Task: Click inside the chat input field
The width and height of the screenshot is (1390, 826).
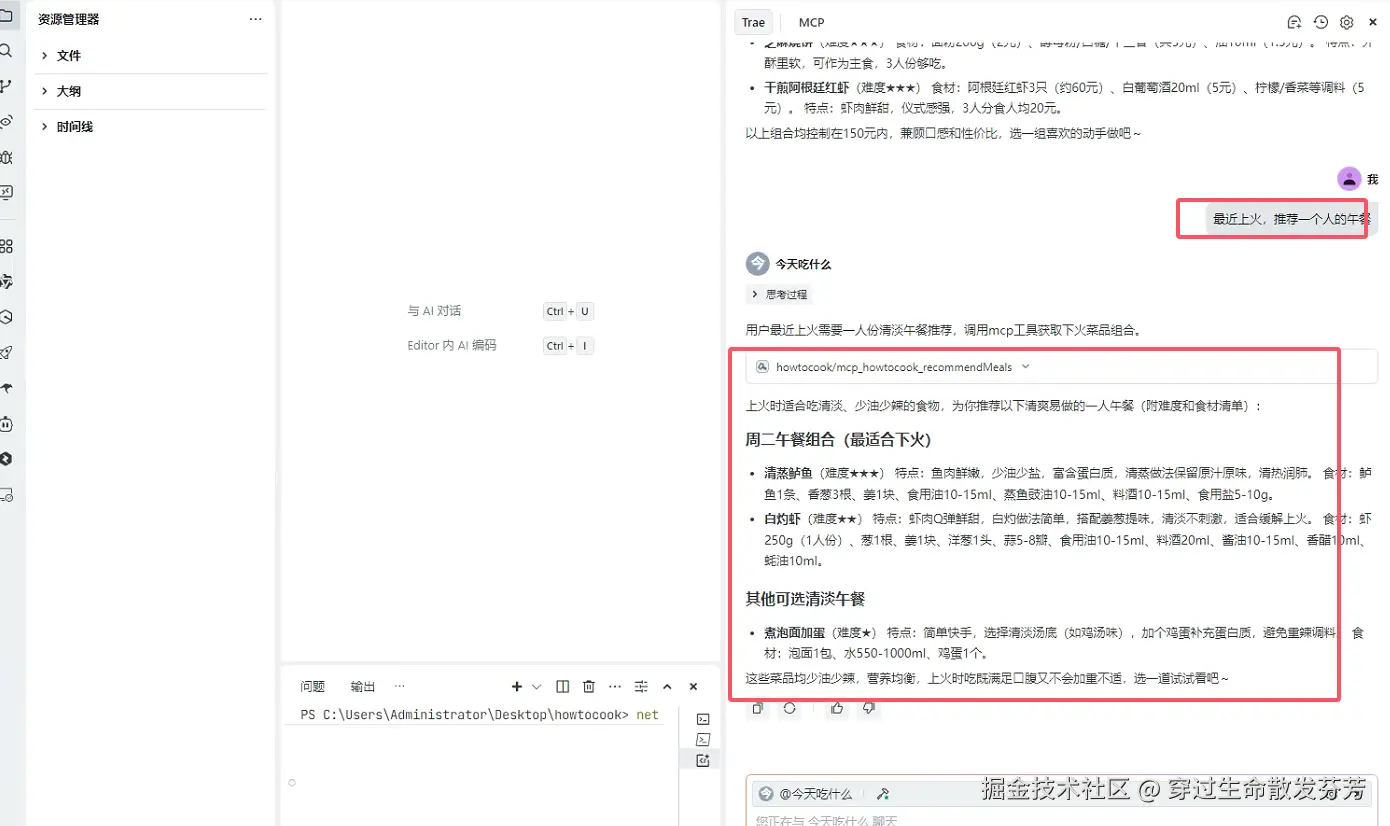Action: [1000, 818]
